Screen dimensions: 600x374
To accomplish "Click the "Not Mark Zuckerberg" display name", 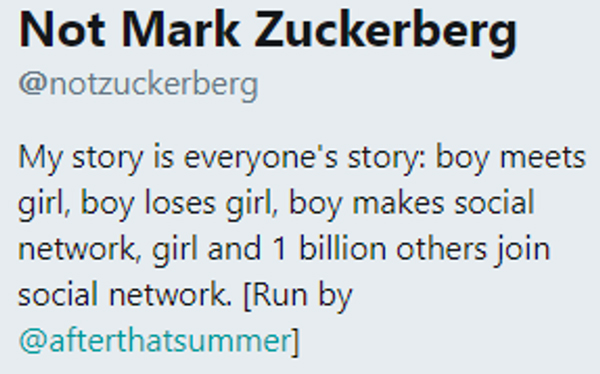I will click(x=268, y=32).
